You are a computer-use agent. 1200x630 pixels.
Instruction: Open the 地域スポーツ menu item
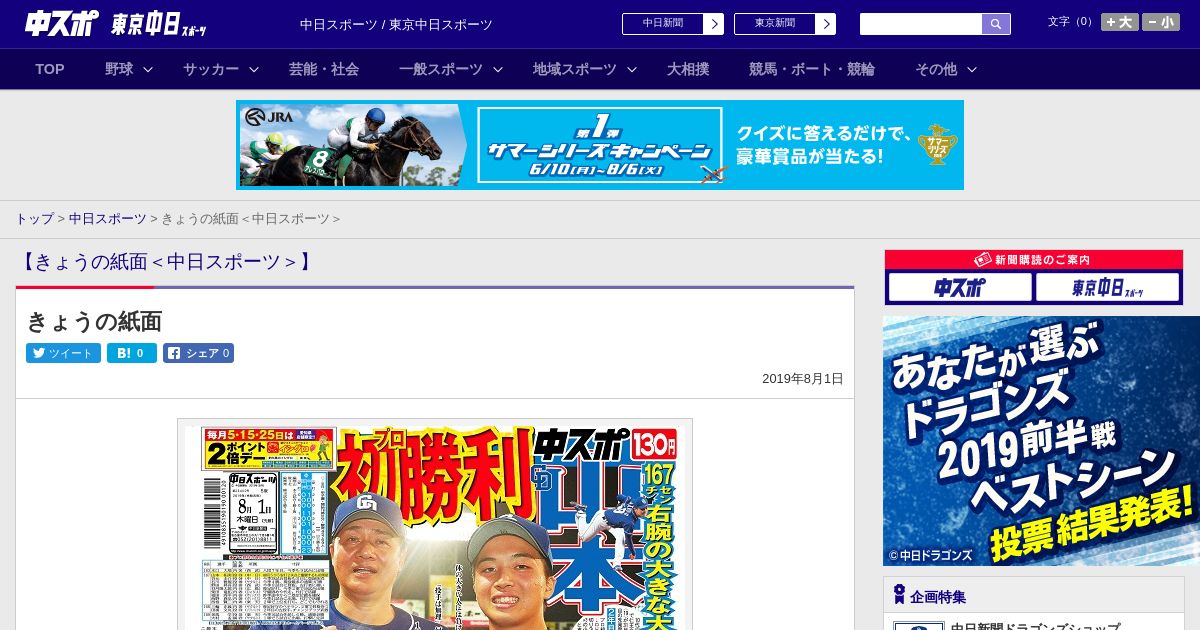coord(575,69)
